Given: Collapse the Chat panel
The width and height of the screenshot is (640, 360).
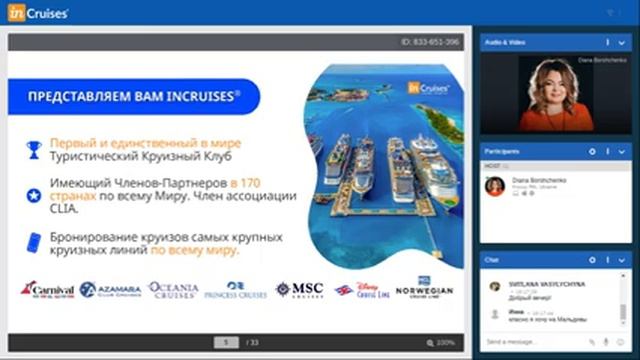Looking at the screenshot, I should pyautogui.click(x=621, y=260).
